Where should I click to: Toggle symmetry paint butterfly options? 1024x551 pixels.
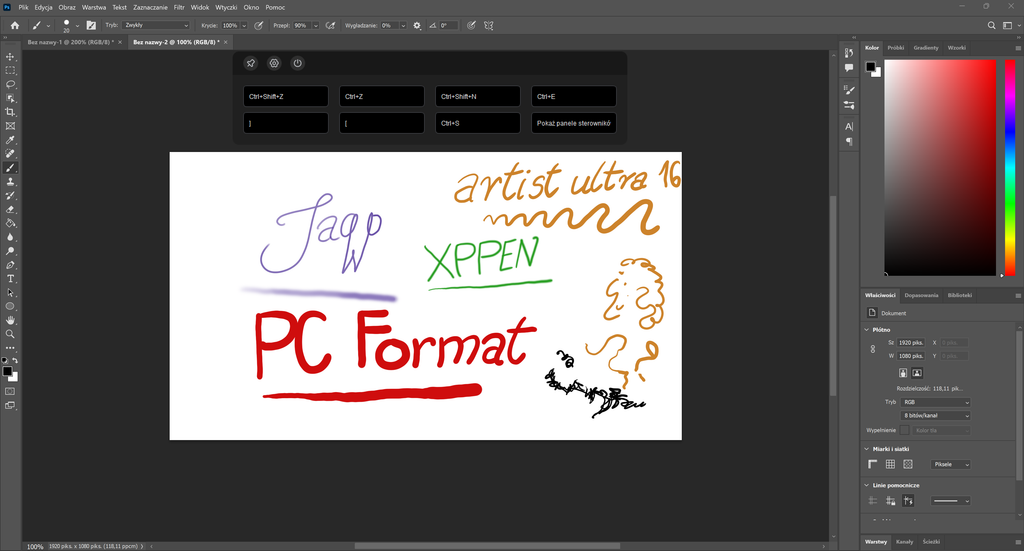pos(488,25)
